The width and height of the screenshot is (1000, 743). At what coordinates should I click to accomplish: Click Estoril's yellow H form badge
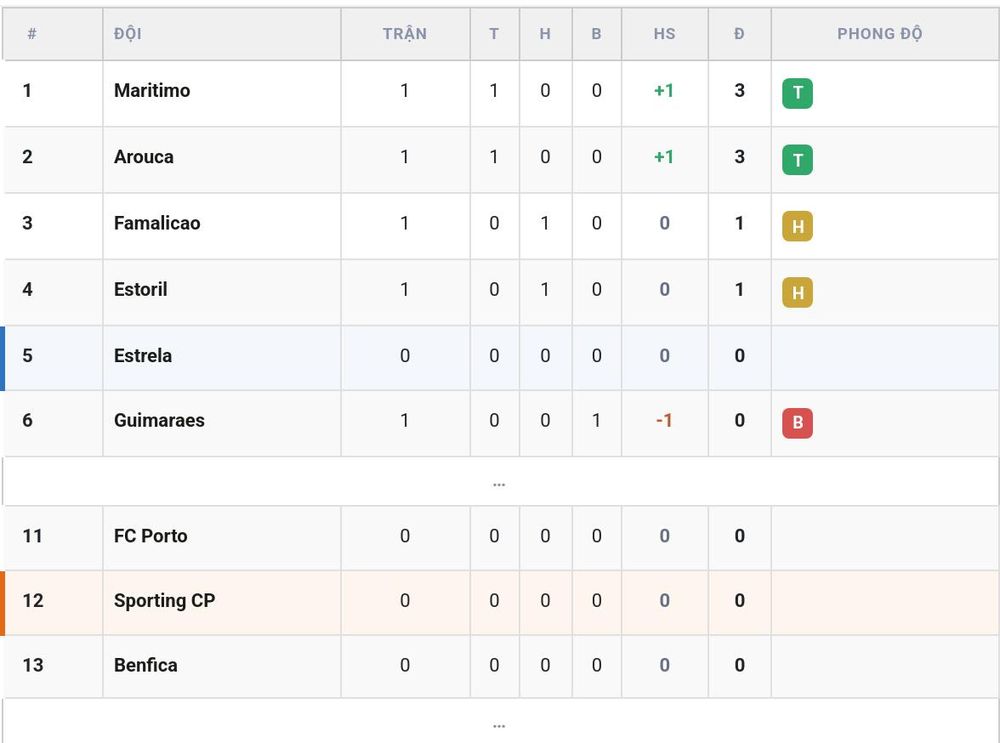click(x=797, y=292)
